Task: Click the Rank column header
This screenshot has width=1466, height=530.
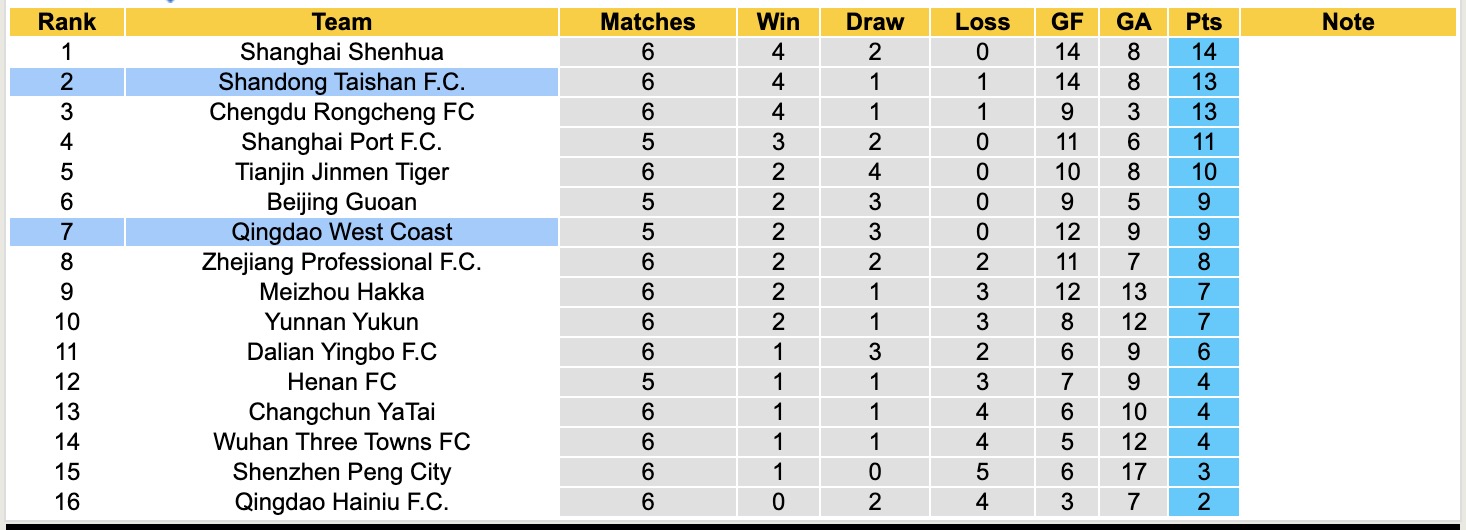Action: click(x=67, y=22)
